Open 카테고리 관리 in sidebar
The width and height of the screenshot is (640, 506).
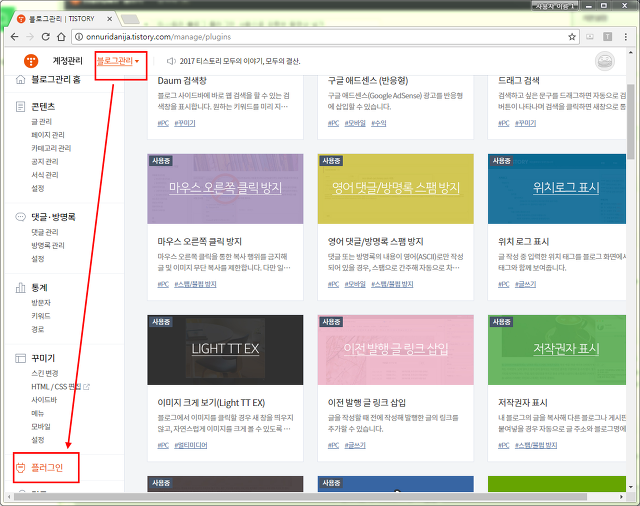(51, 148)
